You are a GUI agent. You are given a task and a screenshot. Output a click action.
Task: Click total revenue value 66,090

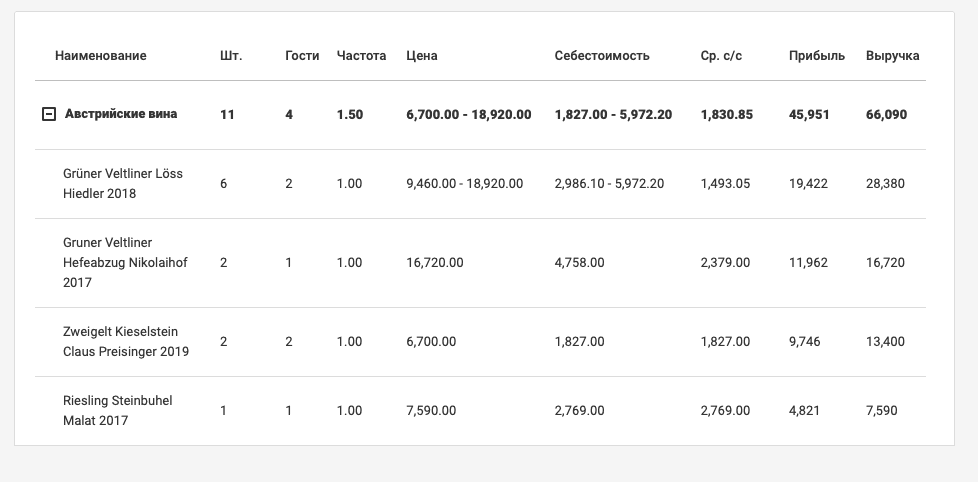point(886,115)
